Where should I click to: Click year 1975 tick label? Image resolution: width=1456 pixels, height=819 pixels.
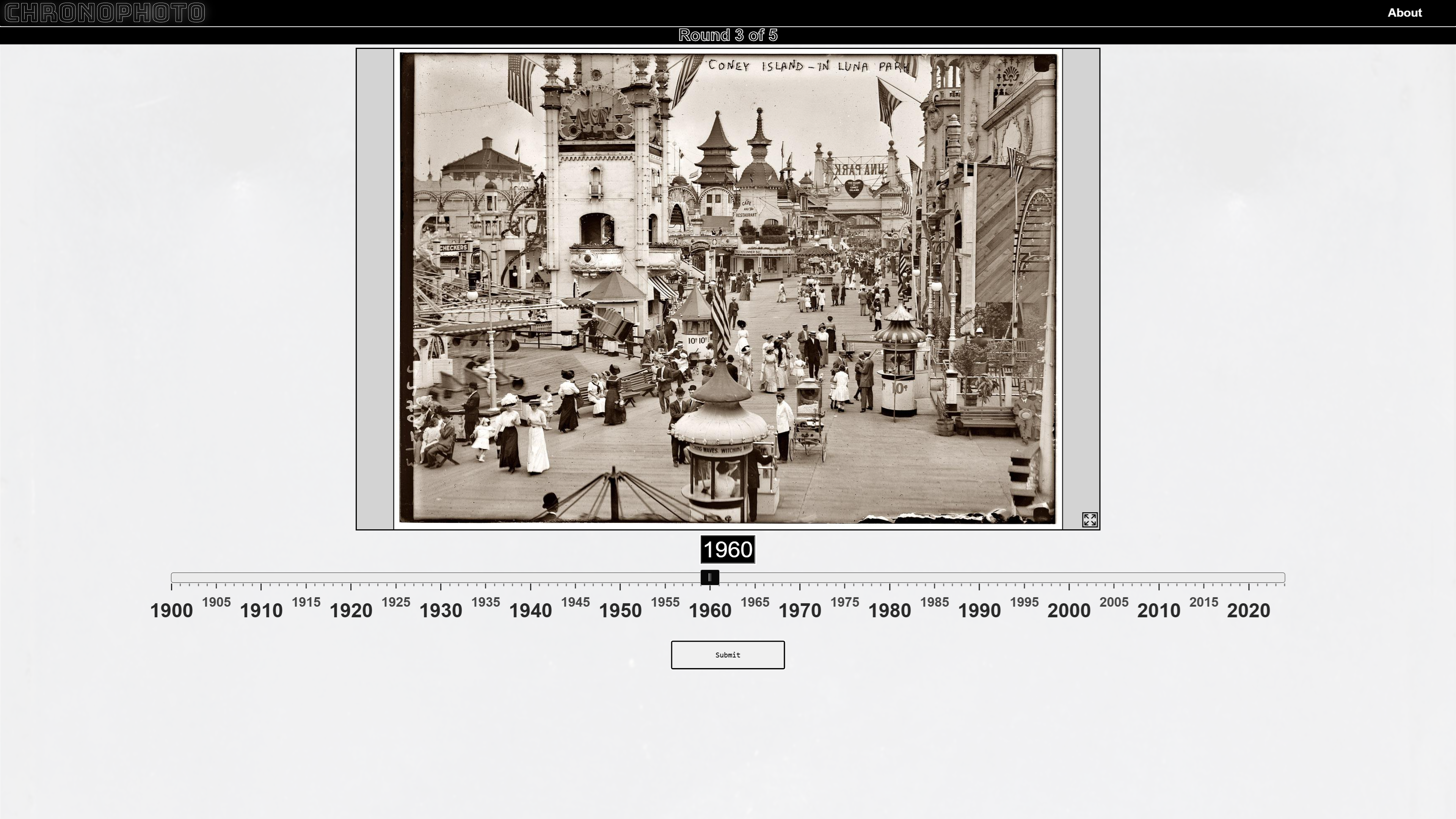click(x=846, y=602)
